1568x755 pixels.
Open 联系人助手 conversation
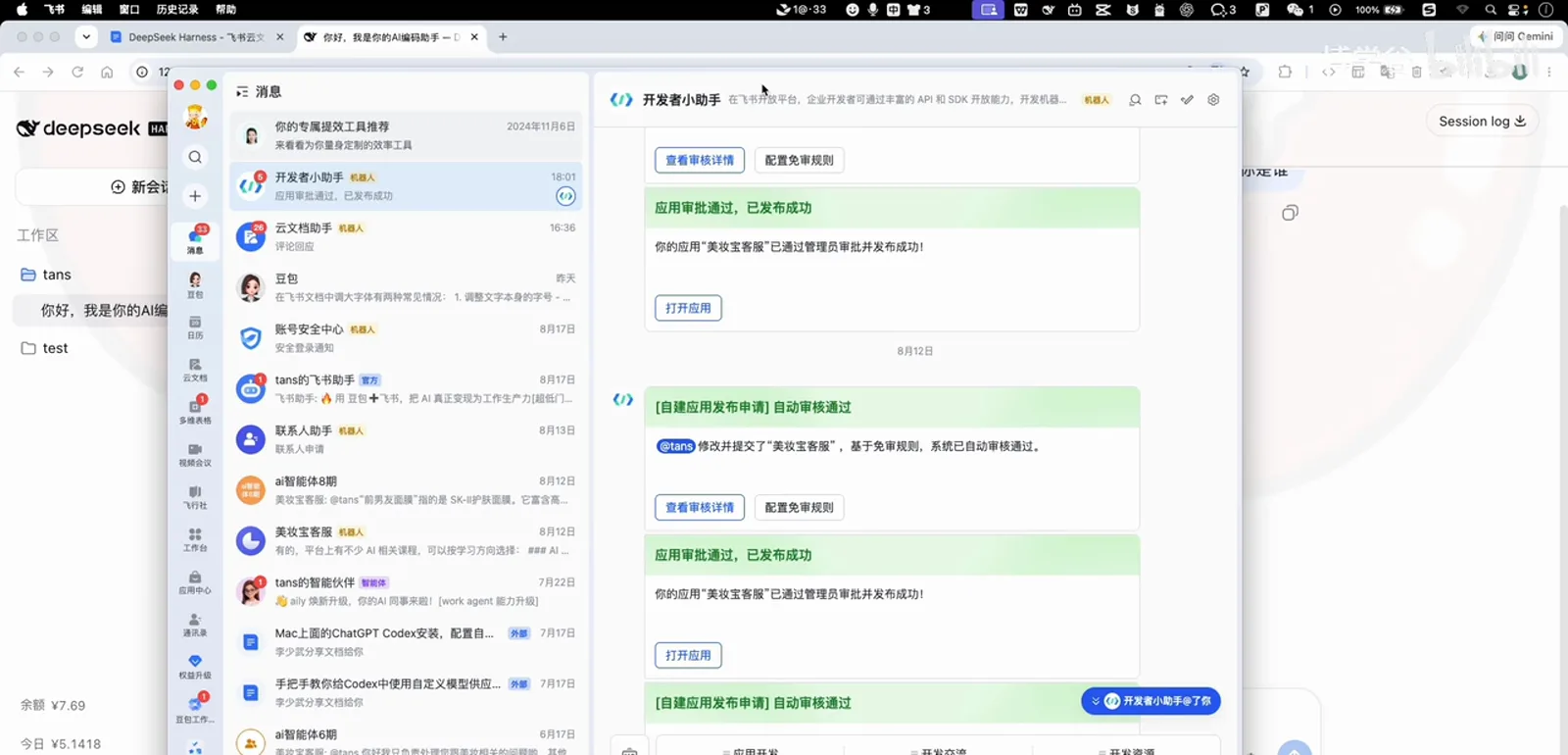pyautogui.click(x=407, y=439)
